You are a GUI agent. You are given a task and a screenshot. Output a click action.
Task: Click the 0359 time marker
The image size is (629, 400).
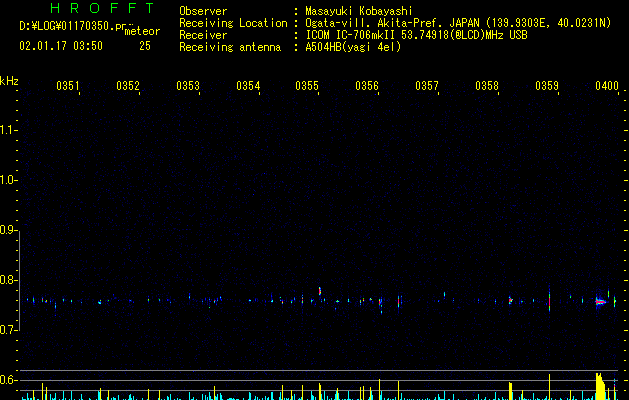click(x=547, y=85)
